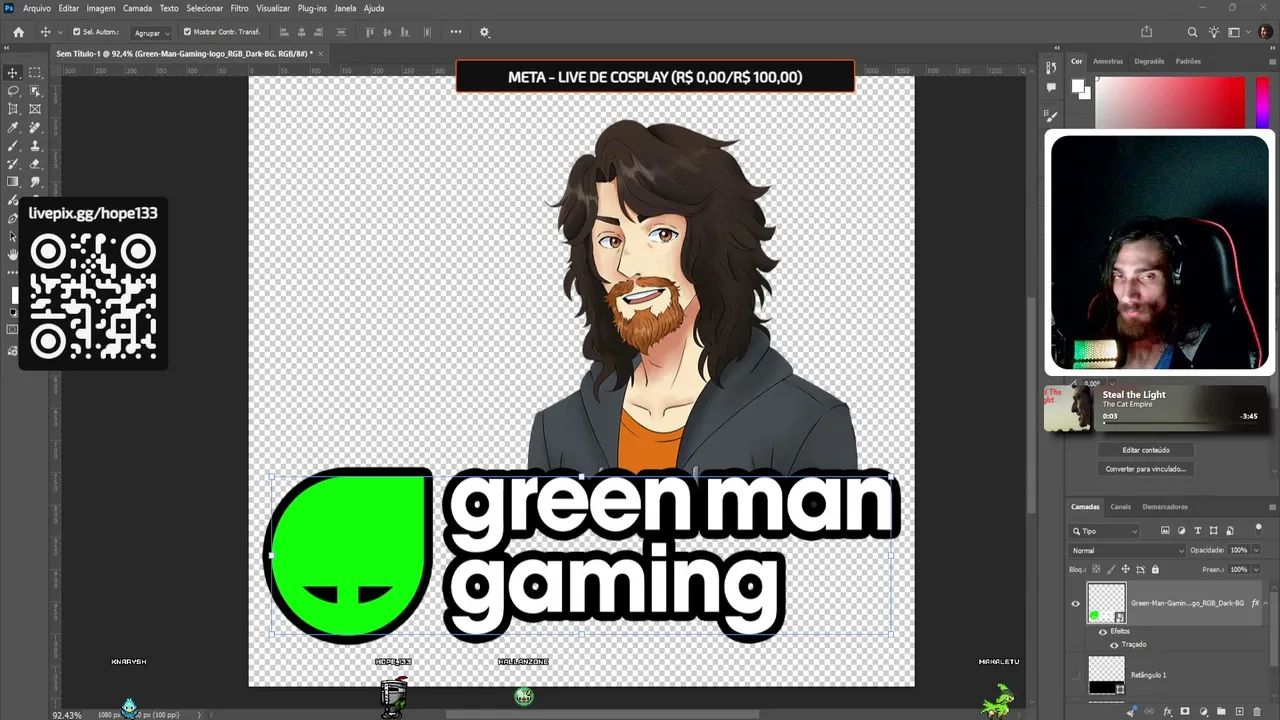The height and width of the screenshot is (720, 1280).
Task: Toggle lock all (padlock) for layer
Action: click(1156, 570)
